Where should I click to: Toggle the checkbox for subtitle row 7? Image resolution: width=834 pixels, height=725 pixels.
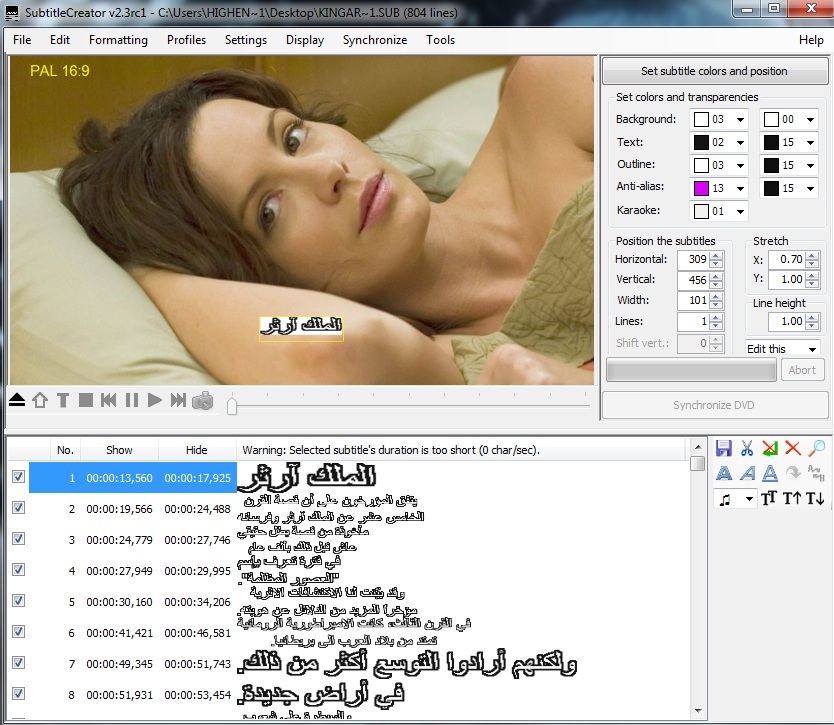[x=18, y=664]
